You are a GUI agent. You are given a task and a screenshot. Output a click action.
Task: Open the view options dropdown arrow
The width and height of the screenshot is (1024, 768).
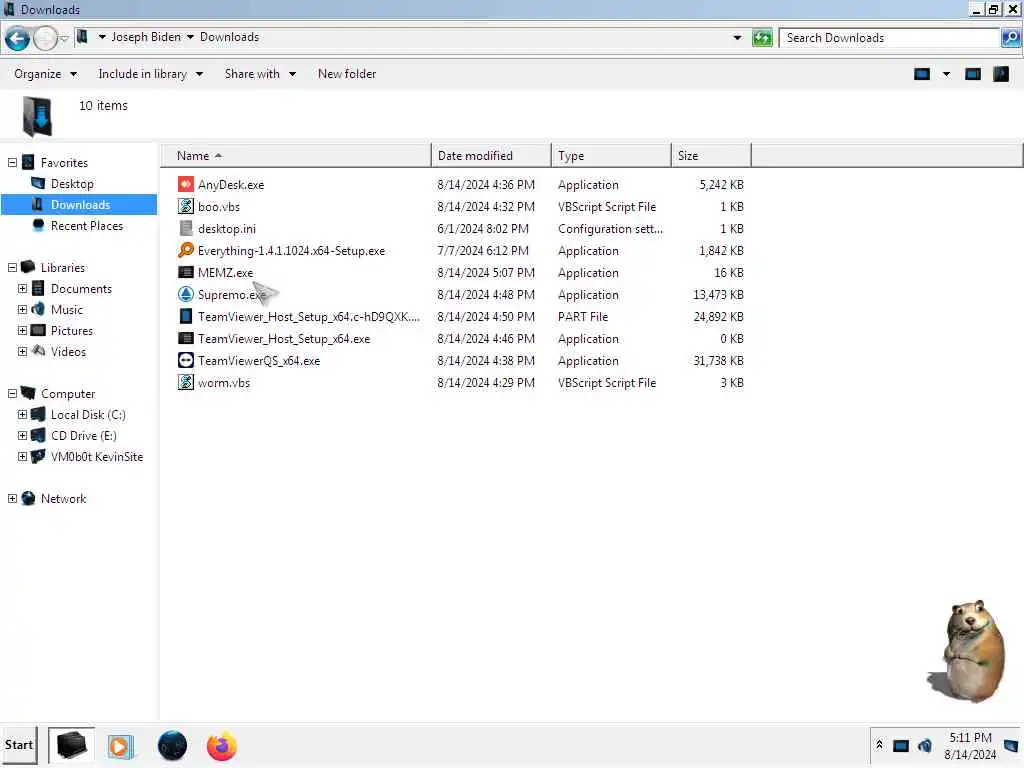tap(946, 74)
